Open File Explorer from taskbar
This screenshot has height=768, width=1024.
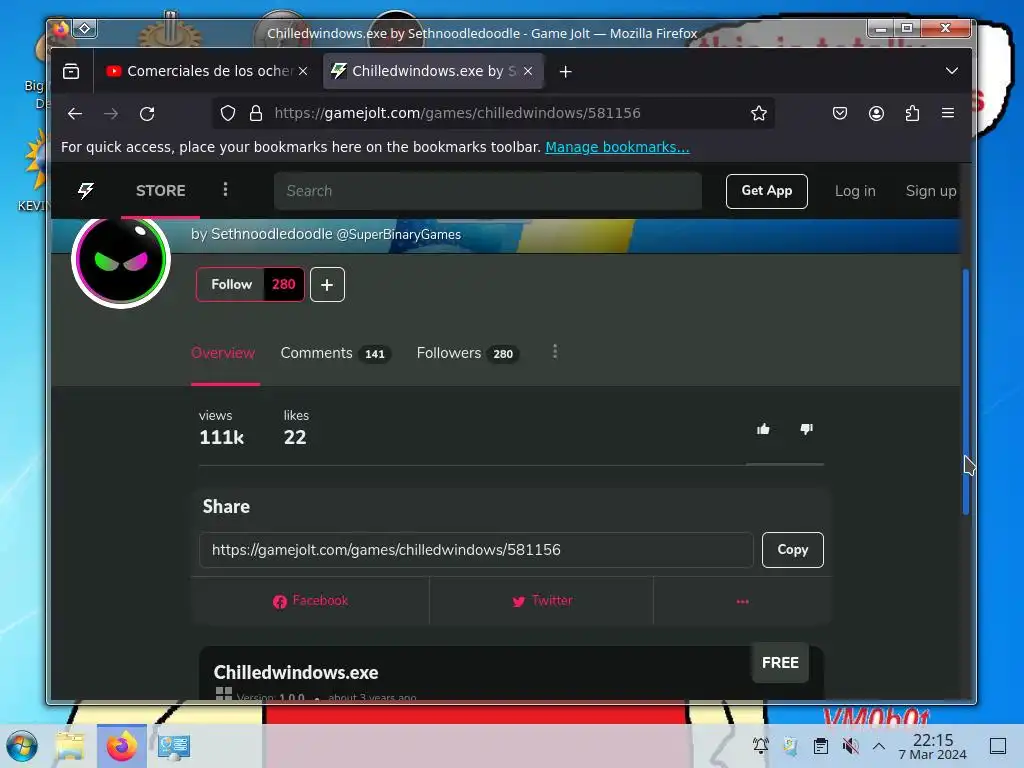point(70,746)
